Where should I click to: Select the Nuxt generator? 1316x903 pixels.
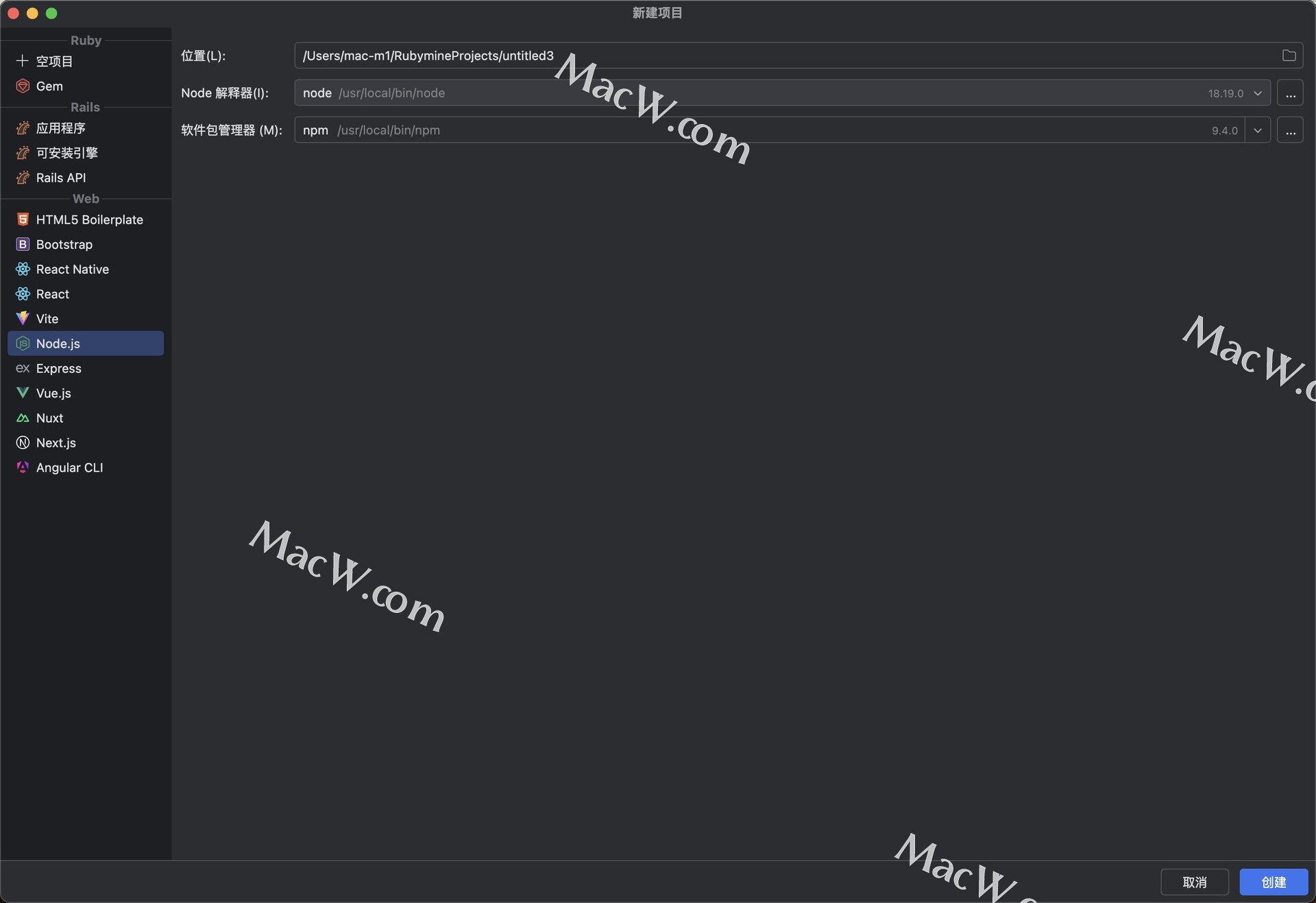86,418
